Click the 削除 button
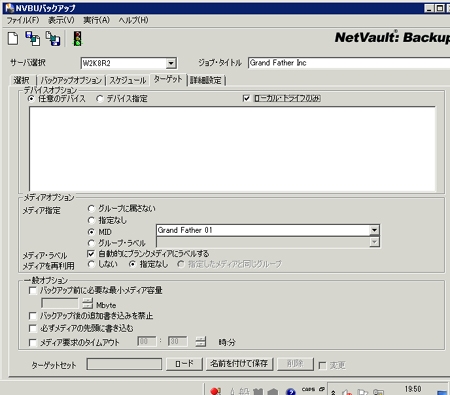Image resolution: width=450 pixels, height=395 pixels. [x=295, y=364]
